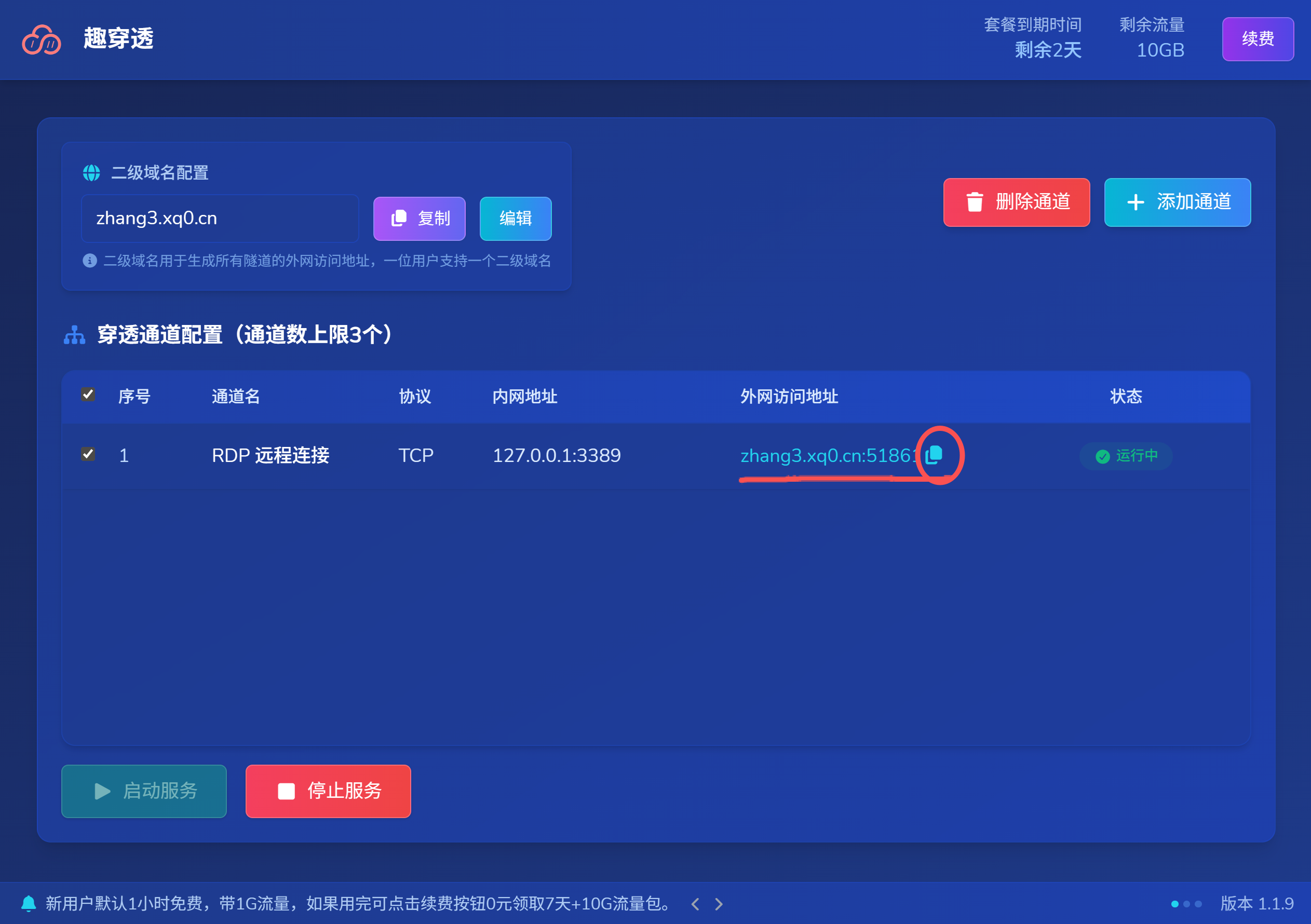Show the previous announcement with the left chevron
The width and height of the screenshot is (1311, 924).
pyautogui.click(x=695, y=904)
